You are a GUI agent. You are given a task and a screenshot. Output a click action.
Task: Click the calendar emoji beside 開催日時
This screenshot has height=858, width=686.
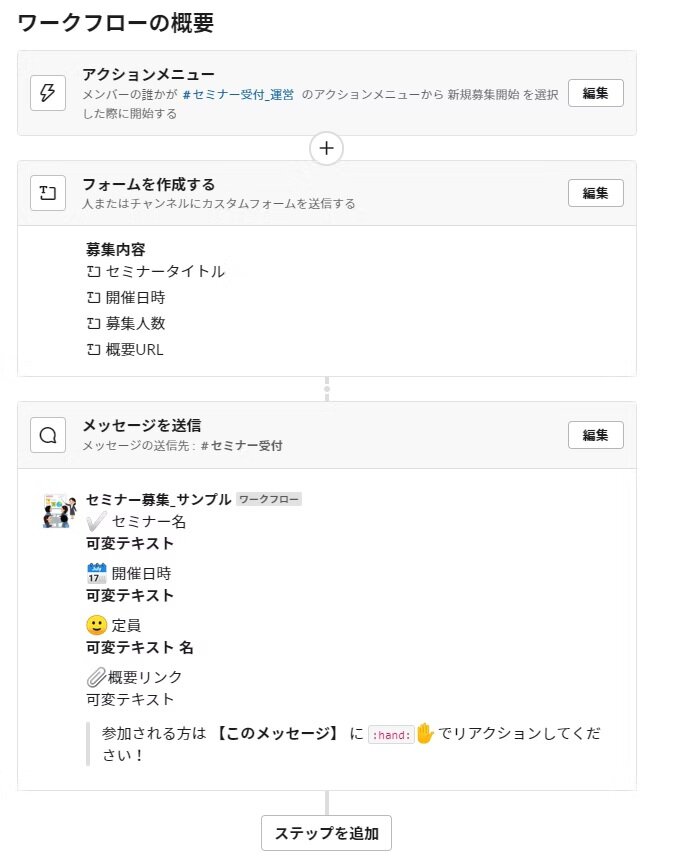tap(97, 573)
